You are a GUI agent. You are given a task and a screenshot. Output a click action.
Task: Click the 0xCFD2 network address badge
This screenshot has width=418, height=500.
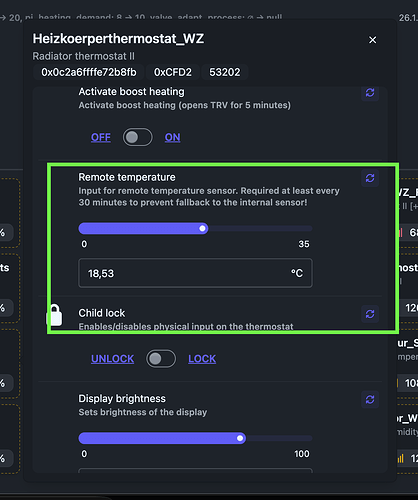[x=173, y=72]
